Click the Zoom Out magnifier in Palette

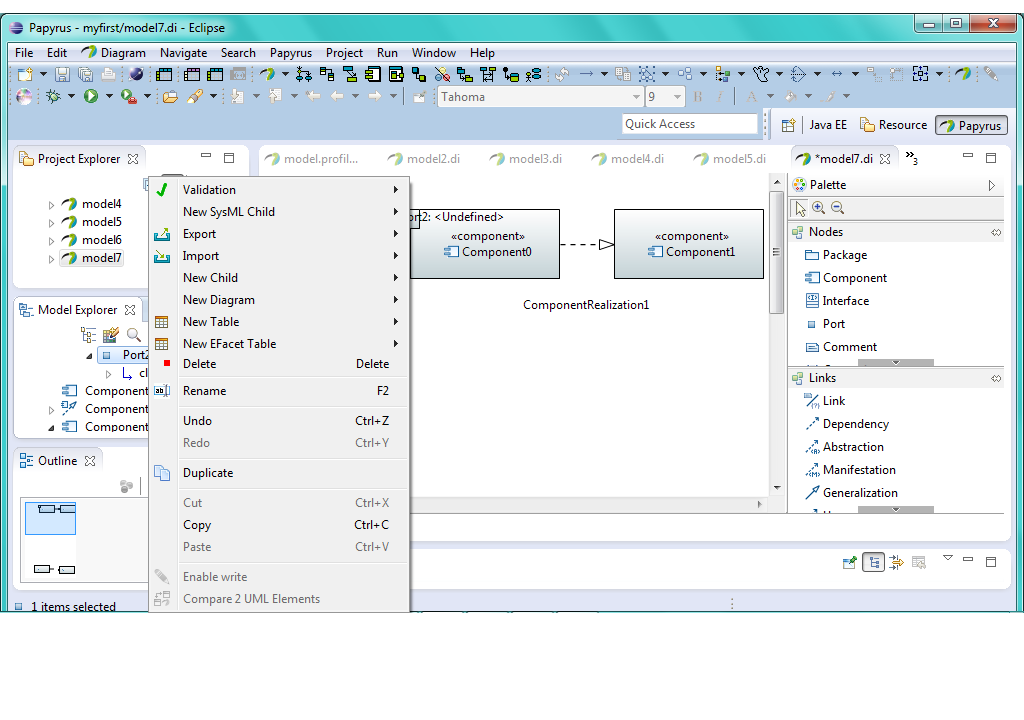[837, 208]
